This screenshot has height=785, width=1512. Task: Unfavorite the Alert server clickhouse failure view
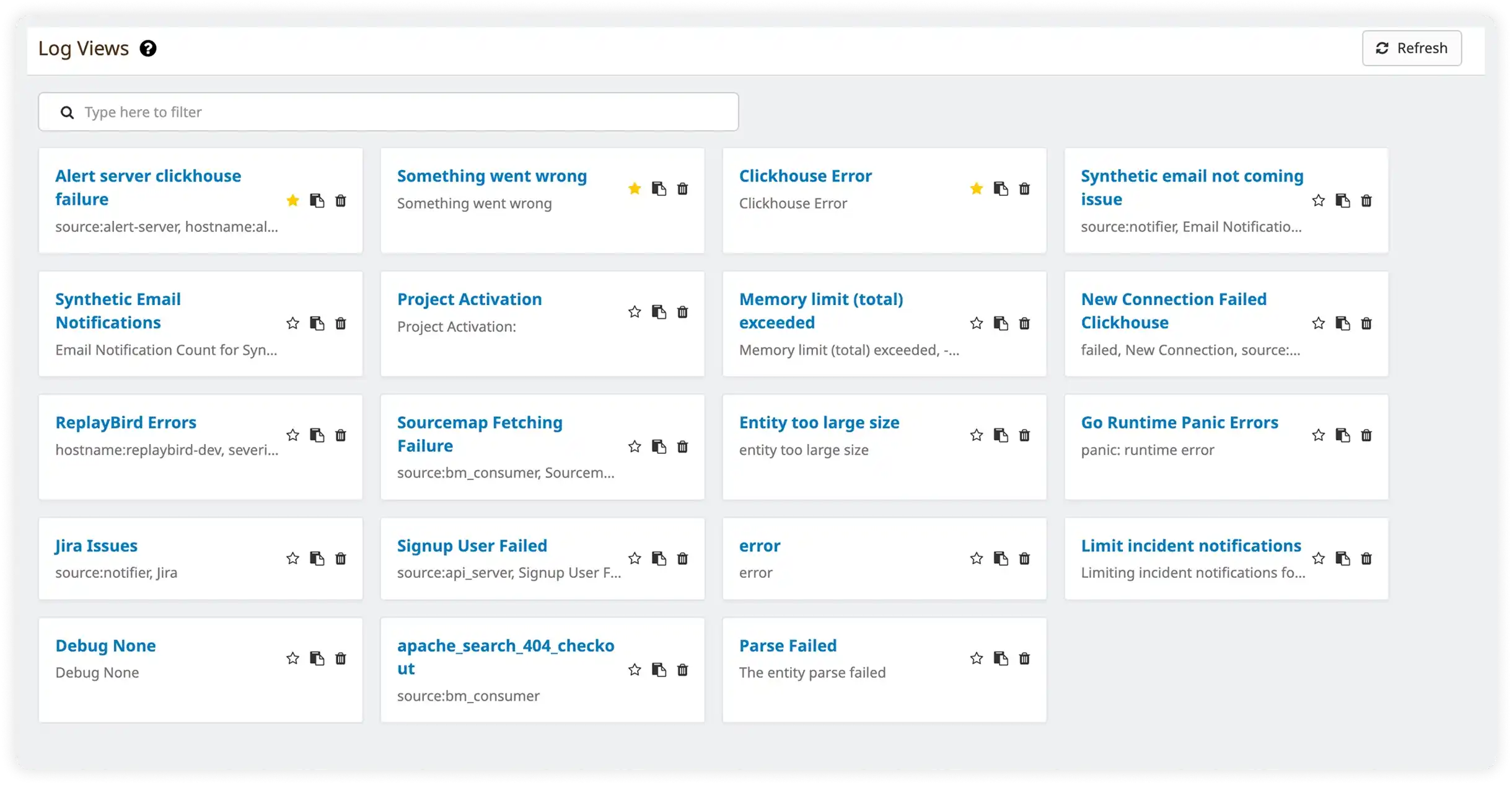tap(292, 200)
